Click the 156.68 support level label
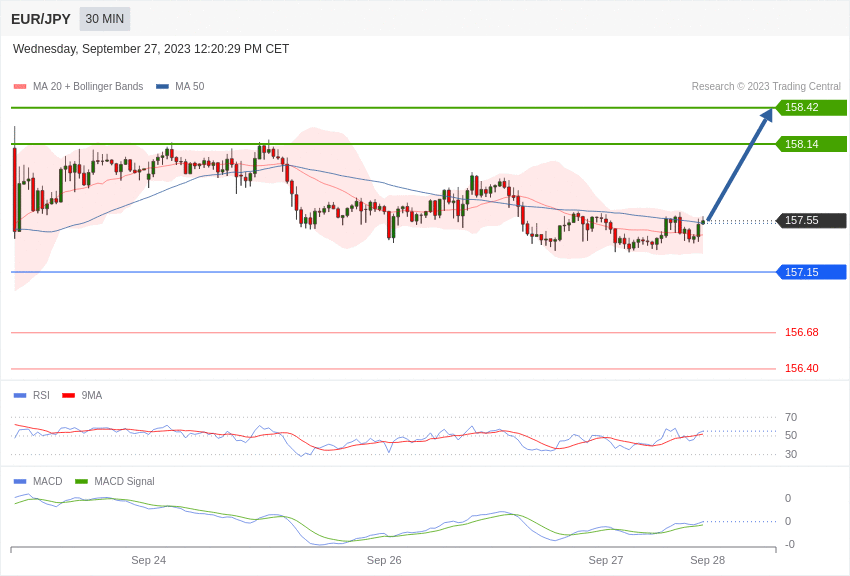The width and height of the screenshot is (850, 576). (802, 332)
